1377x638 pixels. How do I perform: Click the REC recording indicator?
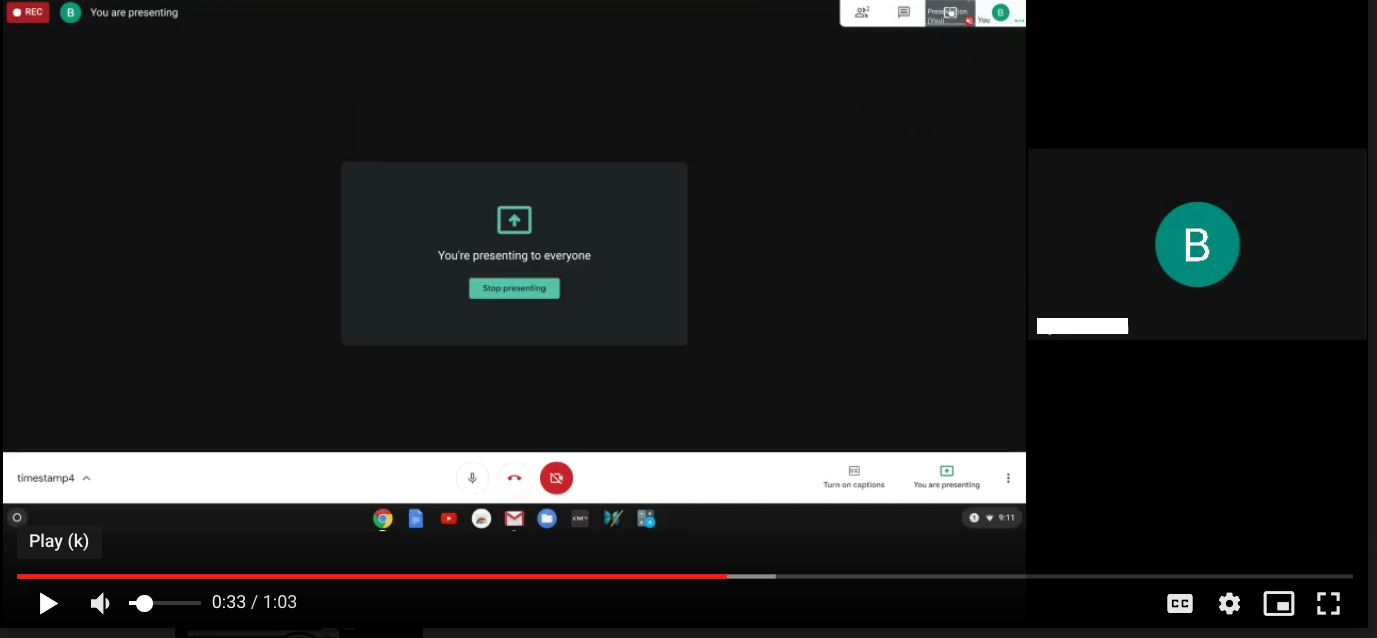[27, 12]
